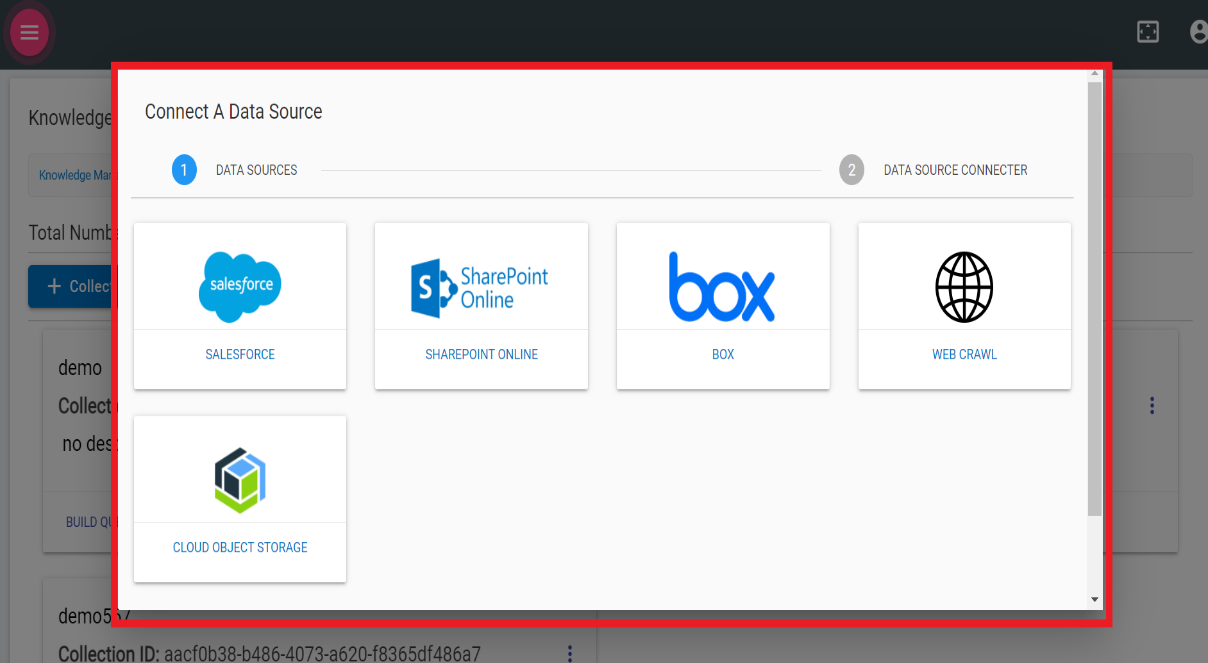Click the step 2 gray circle indicator
The image size is (1208, 663).
pyautogui.click(x=851, y=170)
